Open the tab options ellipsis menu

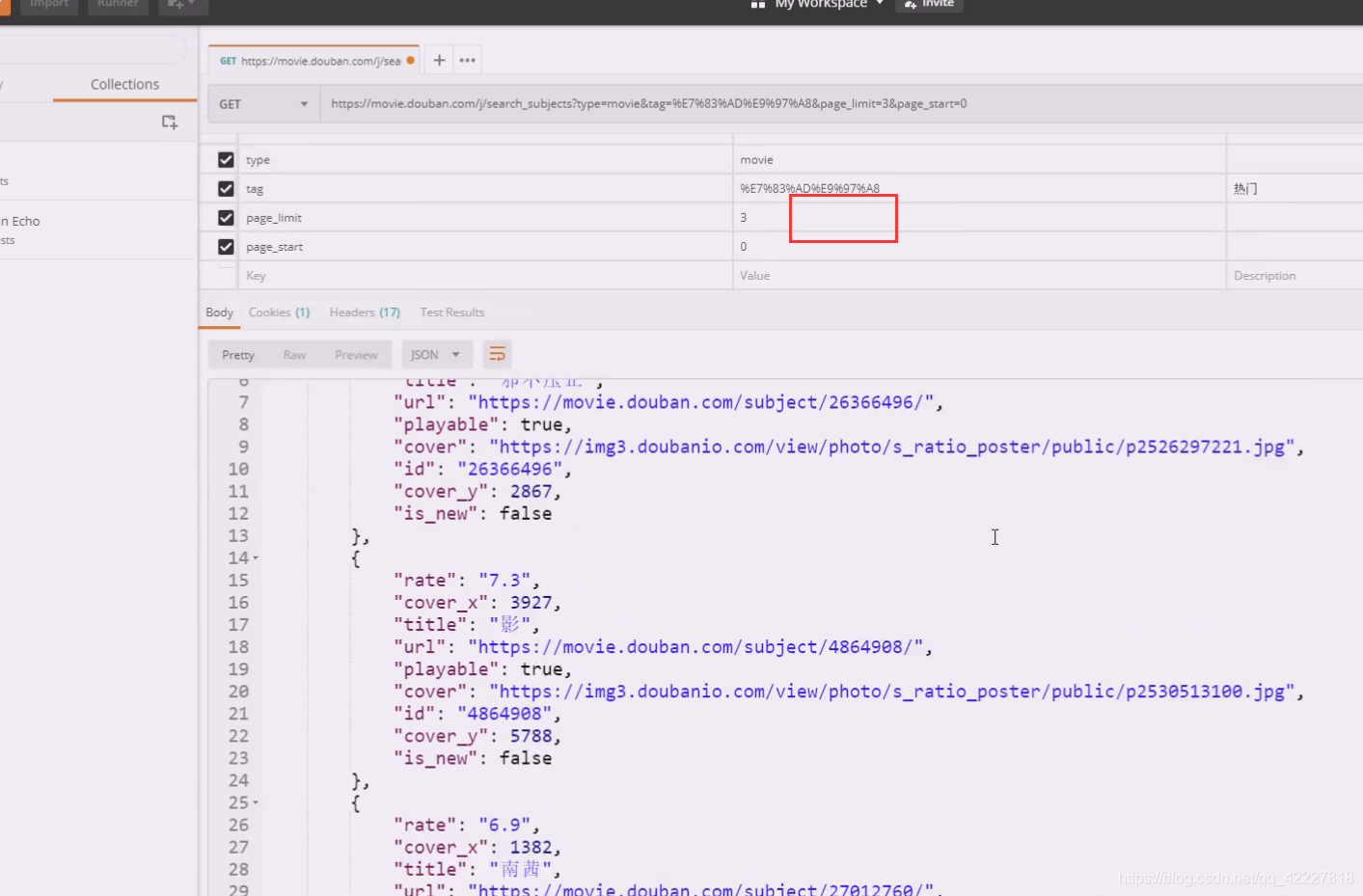(468, 60)
